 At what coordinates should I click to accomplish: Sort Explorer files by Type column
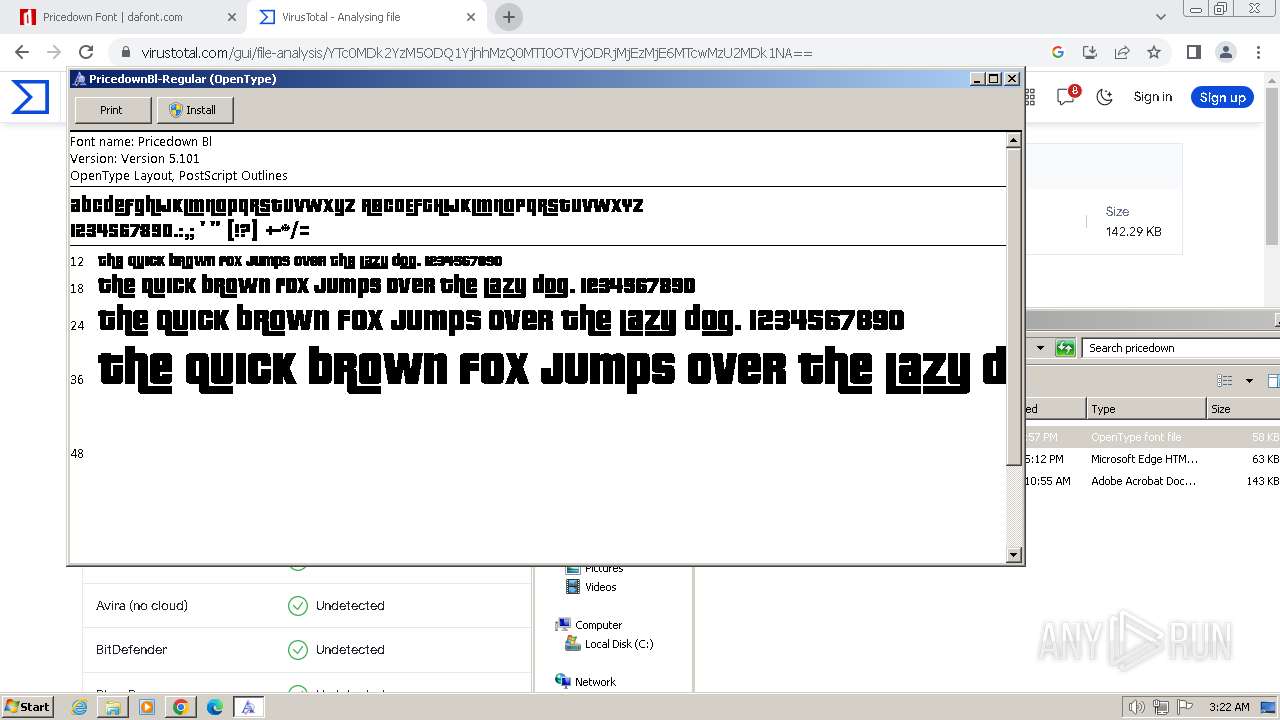1146,409
